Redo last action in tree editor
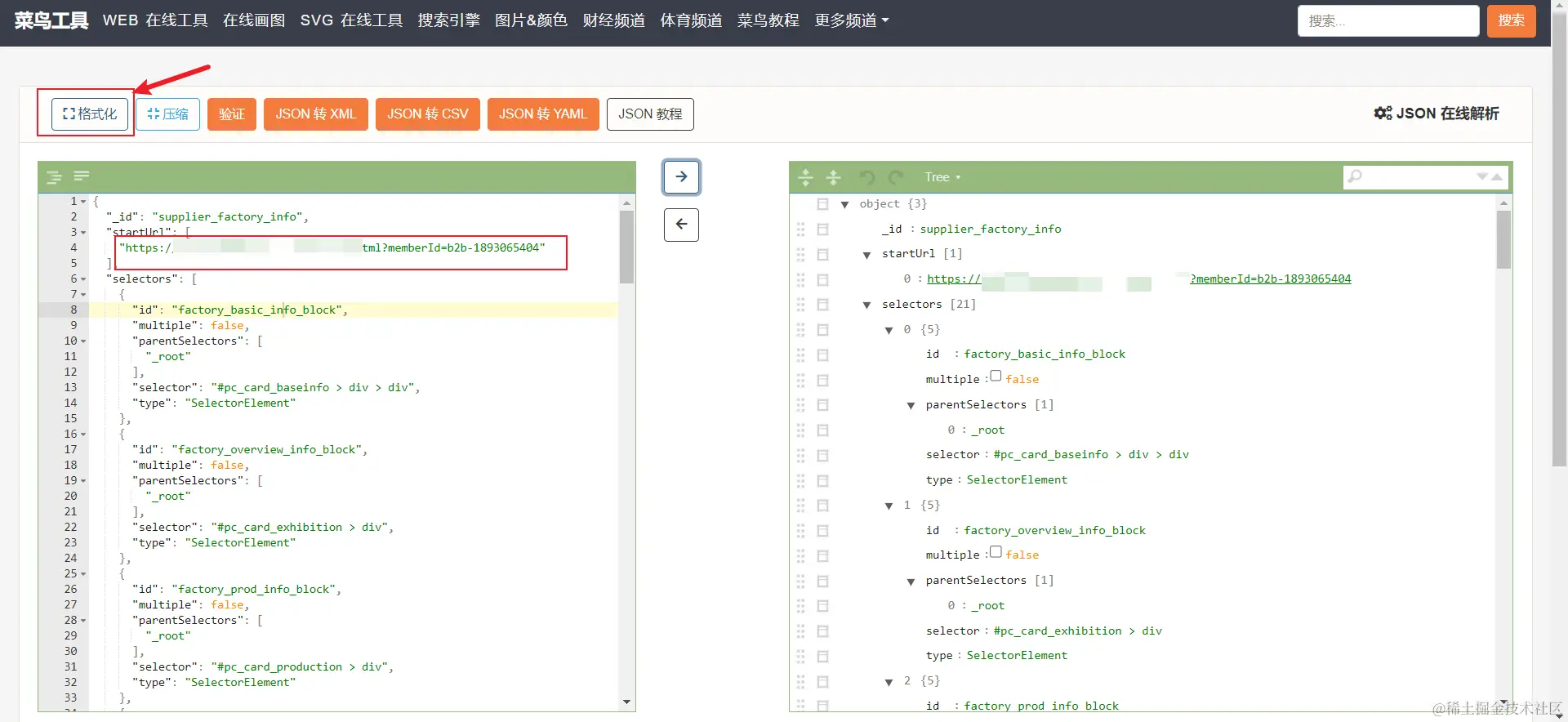Image resolution: width=1568 pixels, height=722 pixels. tap(896, 177)
